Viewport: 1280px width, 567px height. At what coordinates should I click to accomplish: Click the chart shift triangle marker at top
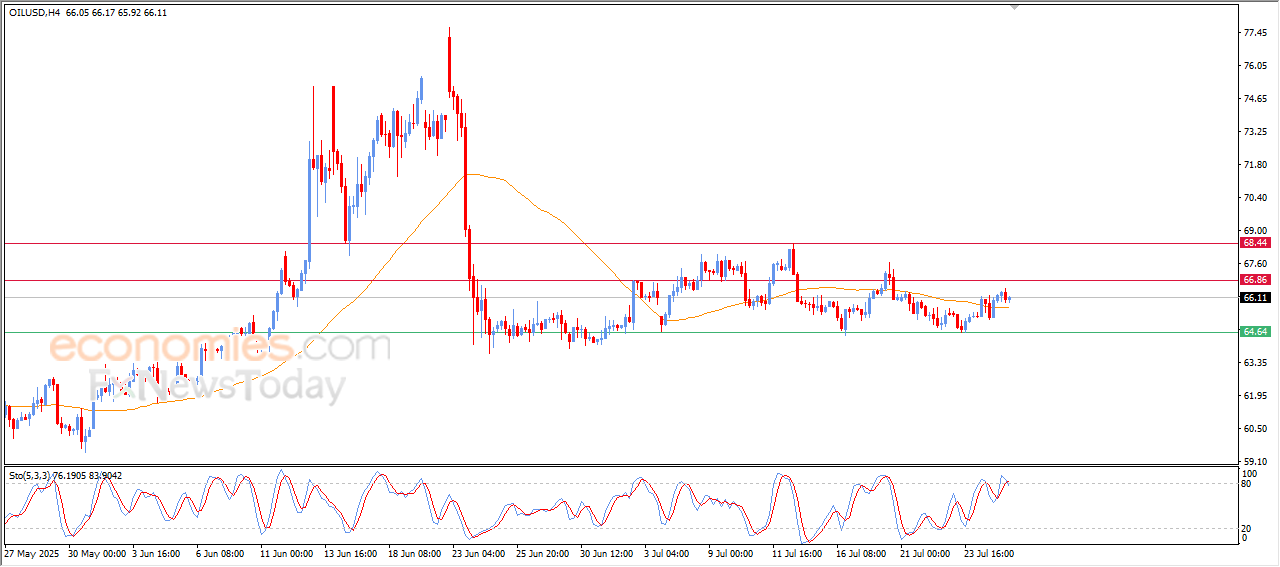[x=1015, y=7]
